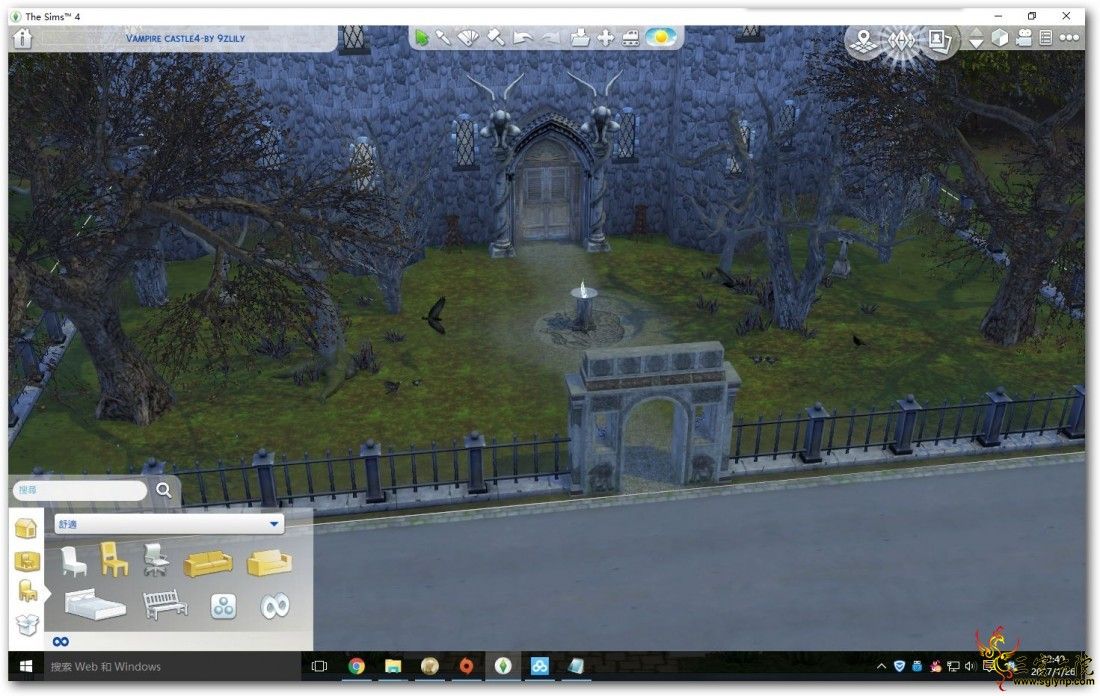Select the Eyedropper tool
This screenshot has height=696, width=1100.
coord(443,37)
